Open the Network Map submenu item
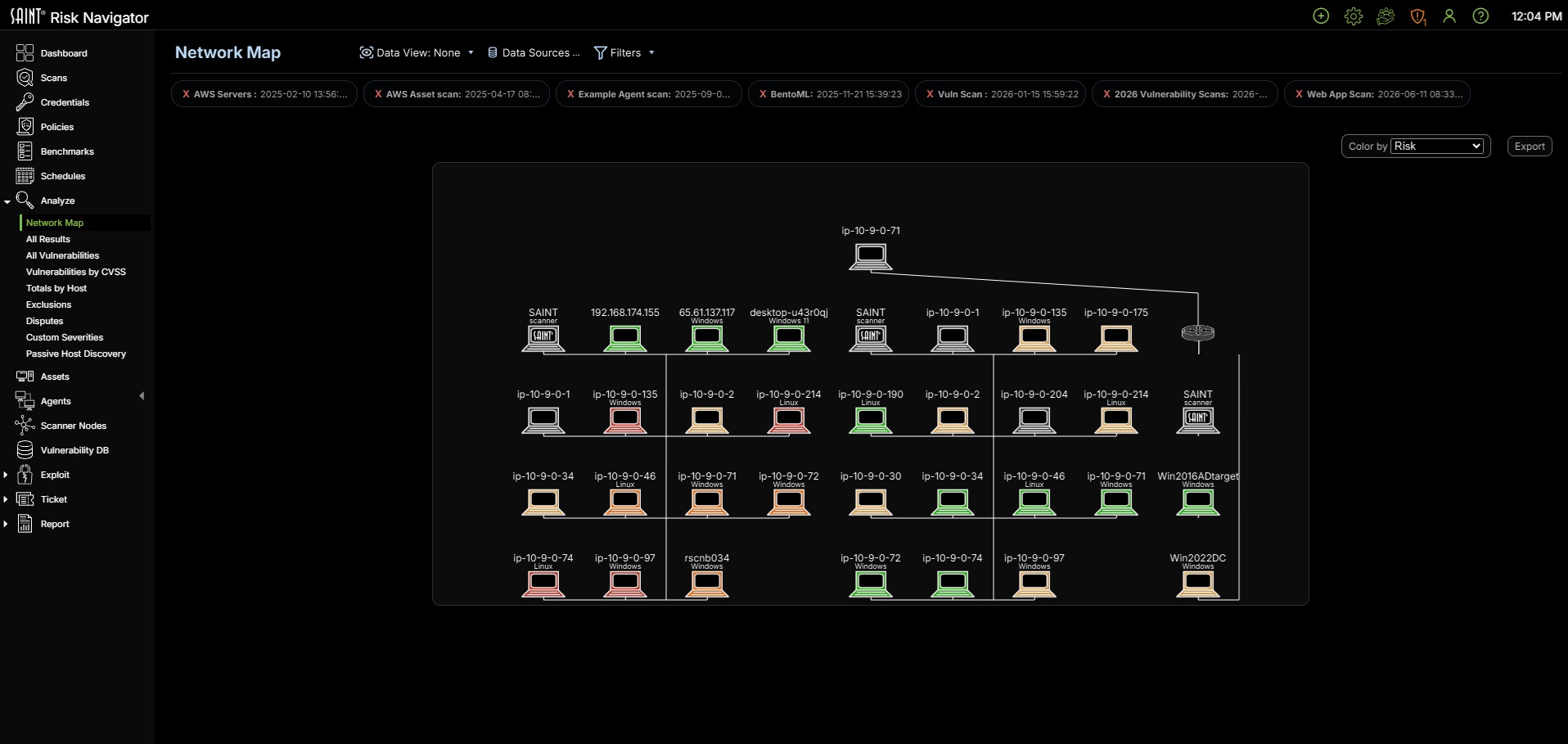The width and height of the screenshot is (1568, 744). click(55, 223)
